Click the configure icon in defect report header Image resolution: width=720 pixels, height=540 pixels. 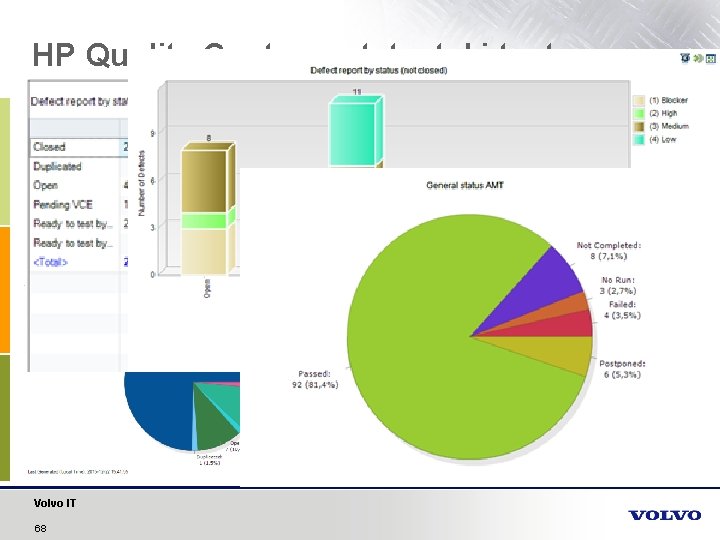click(685, 58)
